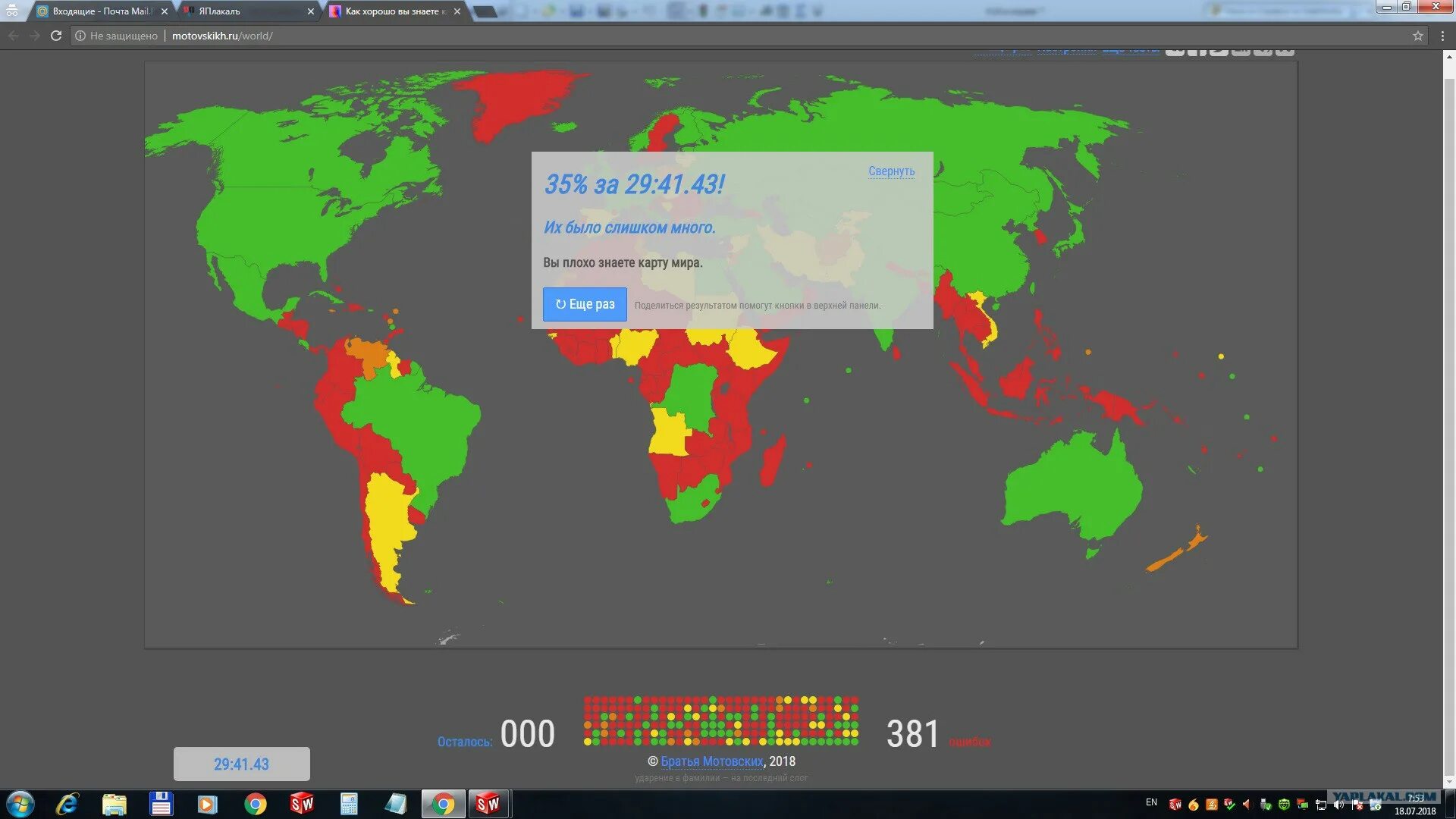Click the 'Еще раз' retry button
Image resolution: width=1456 pixels, height=819 pixels.
tap(585, 304)
